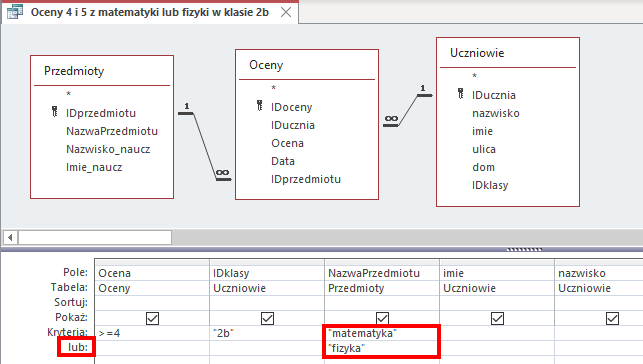Uncheck the Pokaż checkbox for NazwaPrzedmiotu column
Image resolution: width=643 pixels, height=364 pixels.
[x=383, y=318]
